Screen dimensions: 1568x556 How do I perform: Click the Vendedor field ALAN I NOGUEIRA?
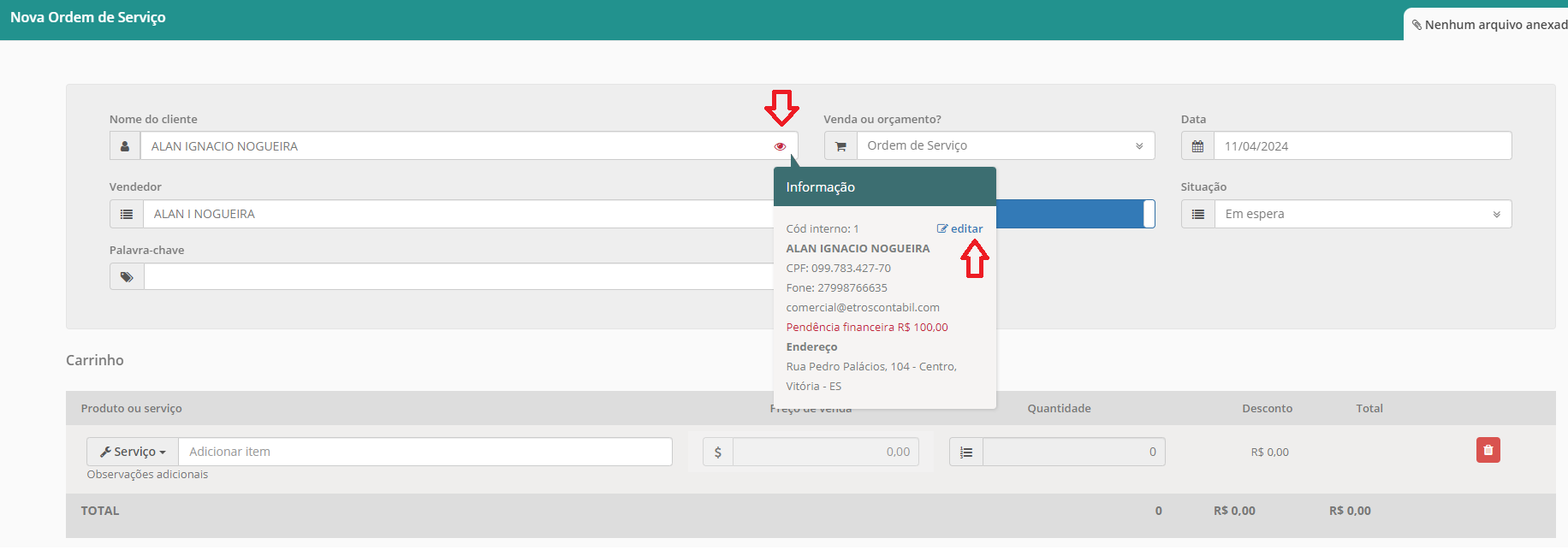[459, 214]
